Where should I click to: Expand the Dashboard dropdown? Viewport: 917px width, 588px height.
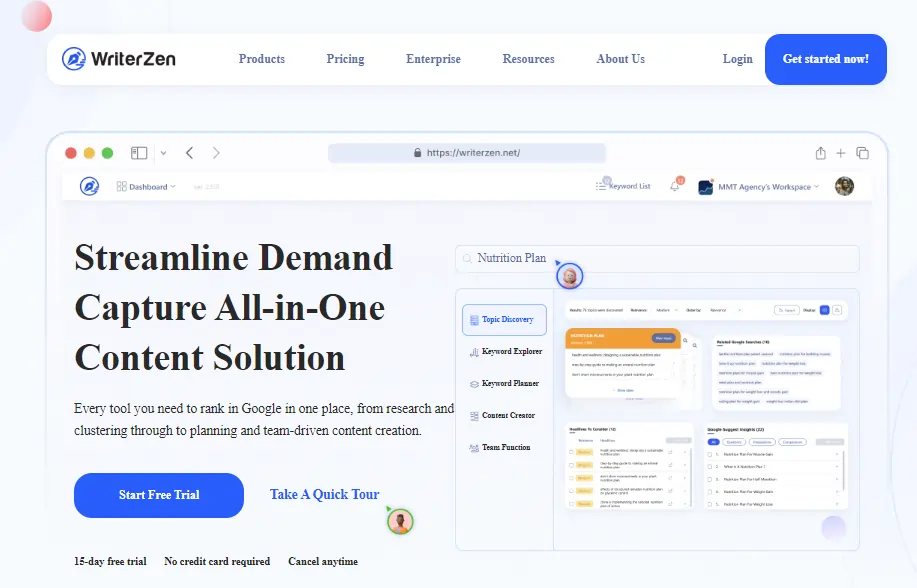148,186
